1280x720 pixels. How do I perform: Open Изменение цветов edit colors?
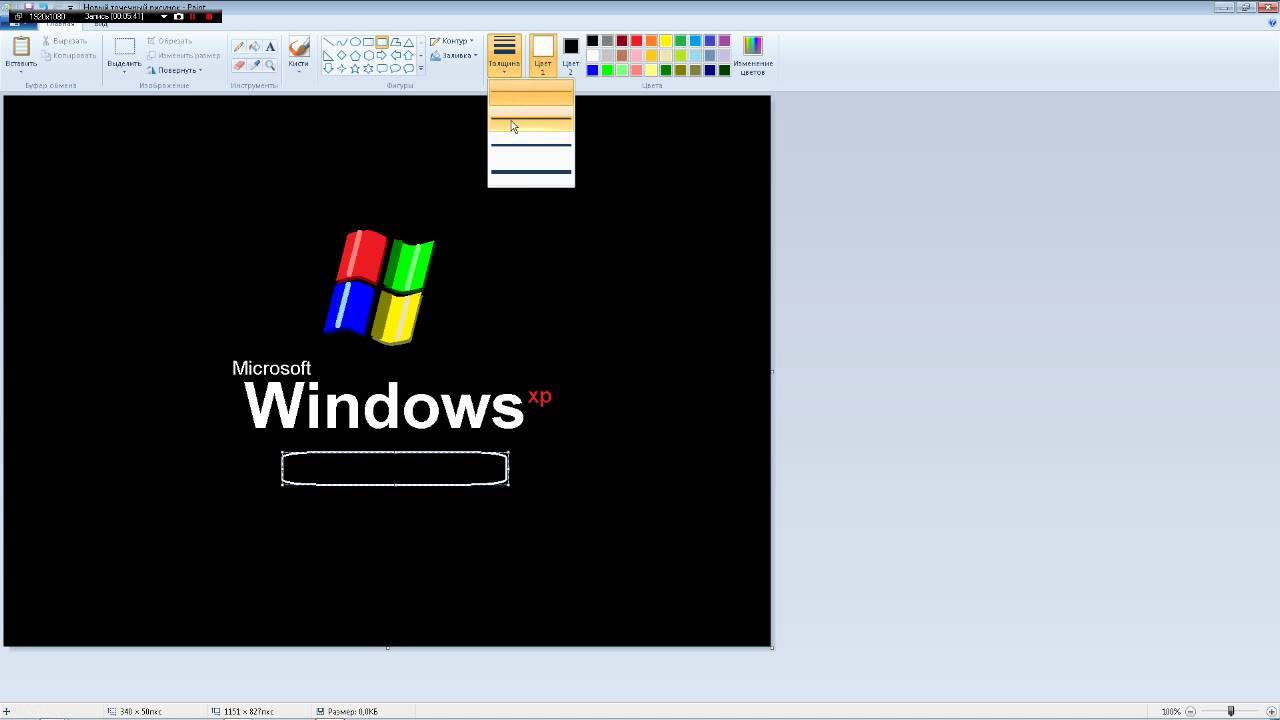(752, 55)
